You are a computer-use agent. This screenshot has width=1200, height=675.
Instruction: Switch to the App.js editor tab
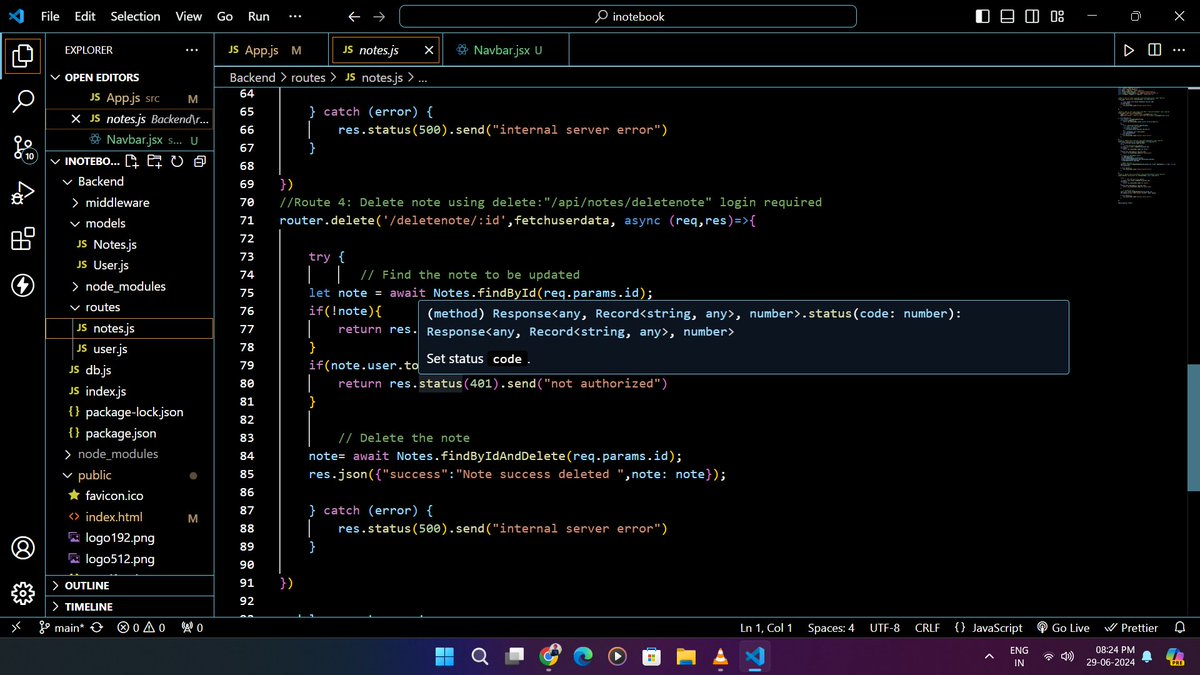tap(272, 50)
